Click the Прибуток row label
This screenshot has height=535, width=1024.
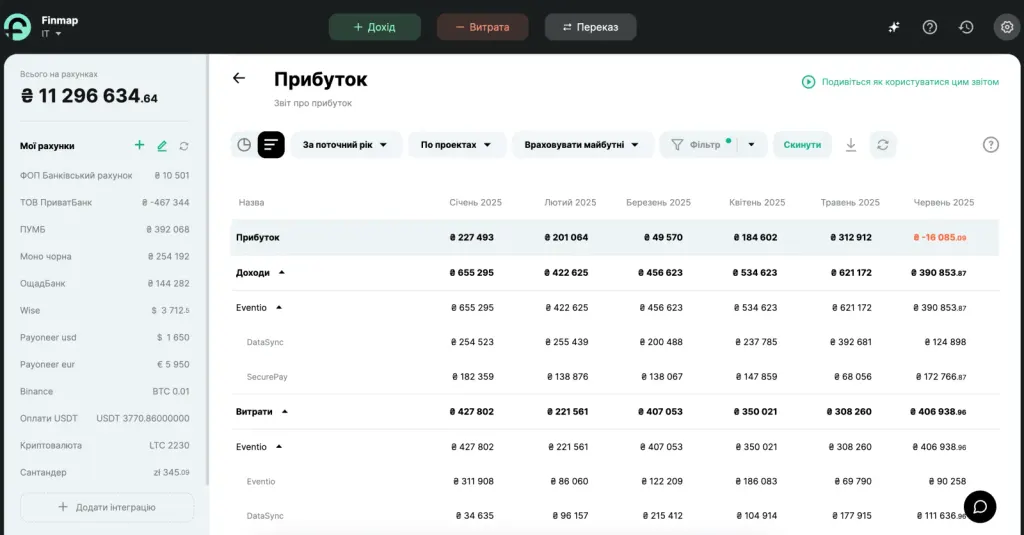tap(258, 237)
